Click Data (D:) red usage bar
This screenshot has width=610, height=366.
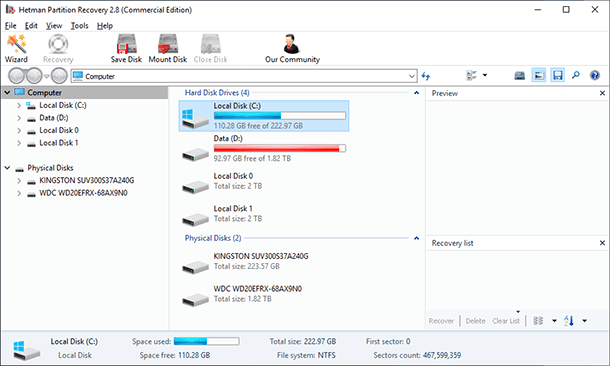280,148
